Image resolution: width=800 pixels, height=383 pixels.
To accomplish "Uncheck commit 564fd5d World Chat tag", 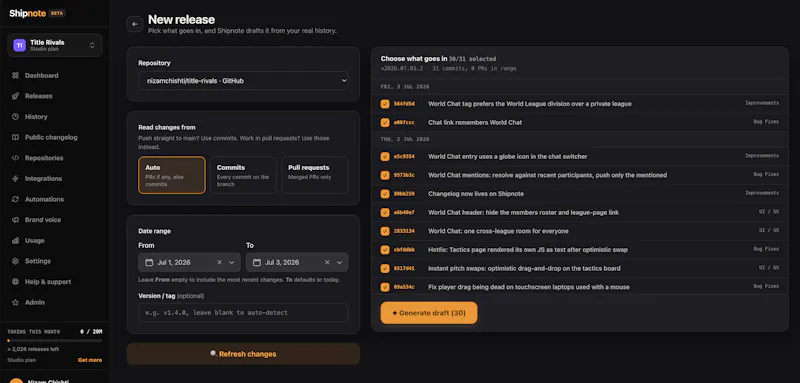I will (385, 104).
